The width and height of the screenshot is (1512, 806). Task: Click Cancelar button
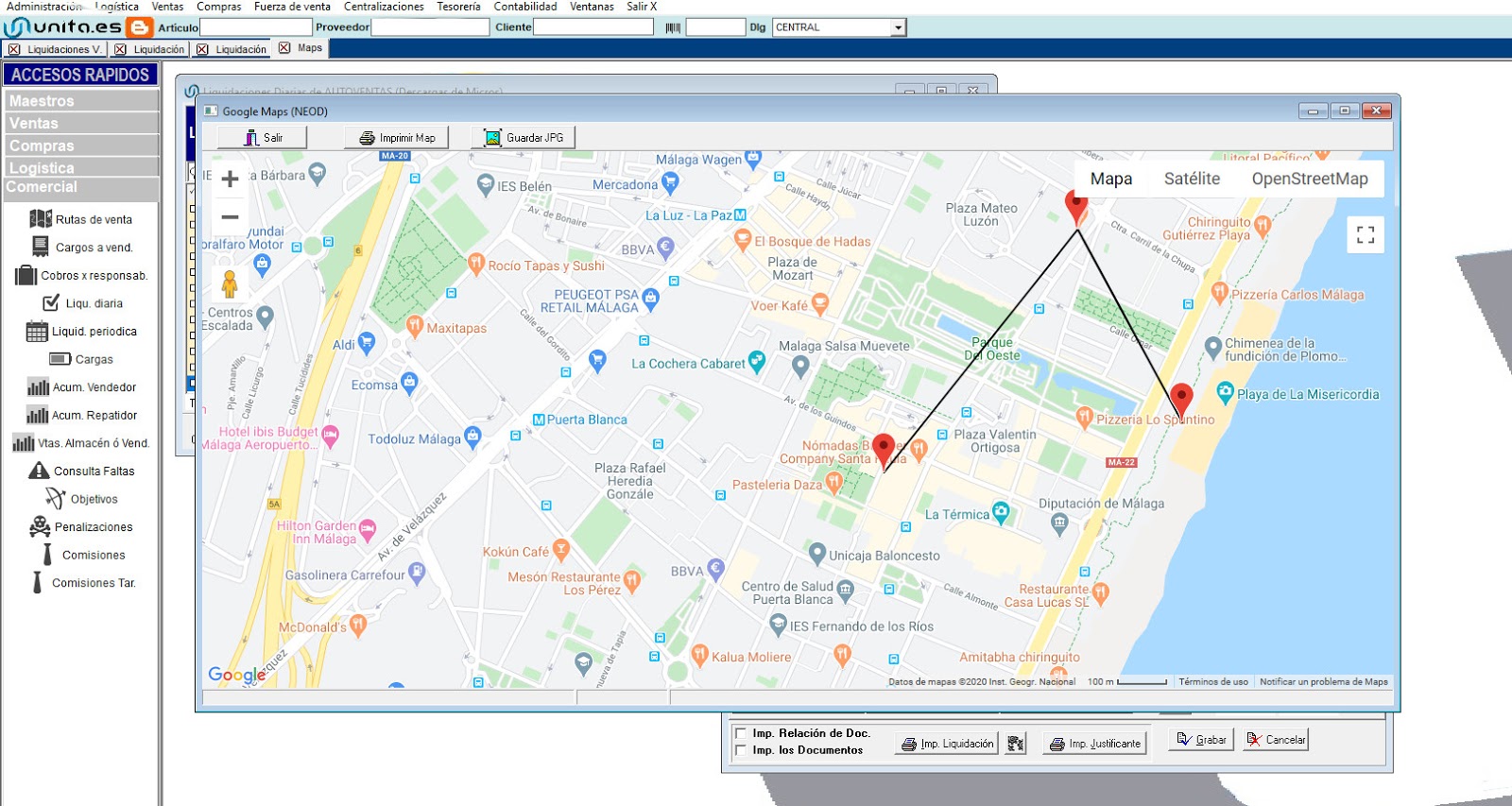[1276, 740]
